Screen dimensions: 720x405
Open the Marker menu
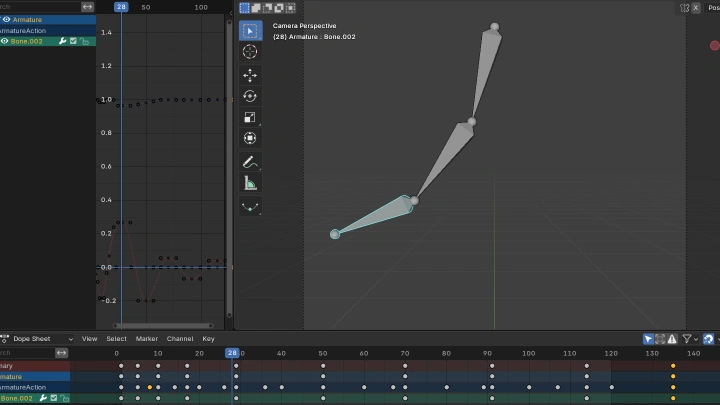pos(147,339)
